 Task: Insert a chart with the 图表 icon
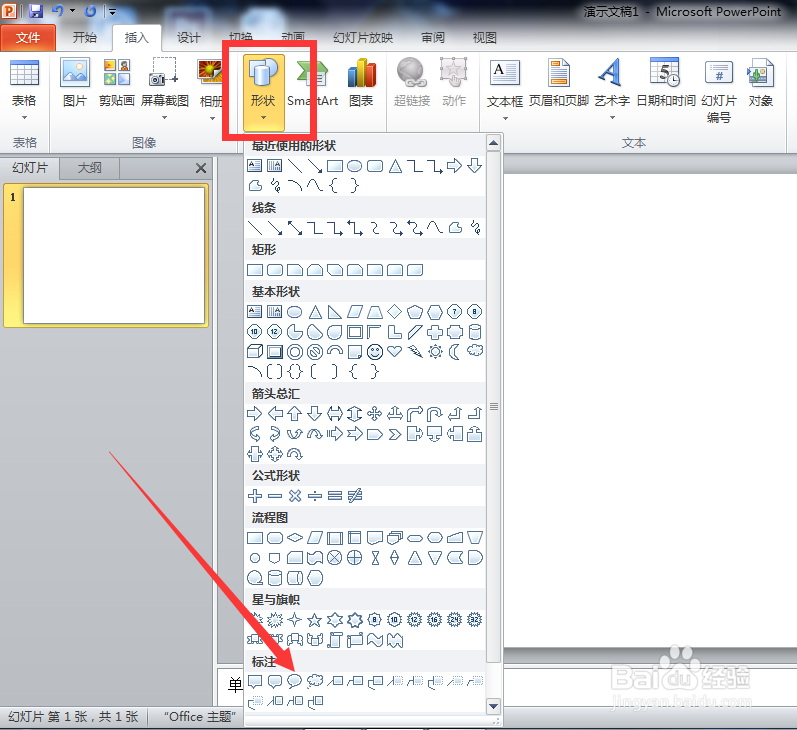pyautogui.click(x=361, y=83)
